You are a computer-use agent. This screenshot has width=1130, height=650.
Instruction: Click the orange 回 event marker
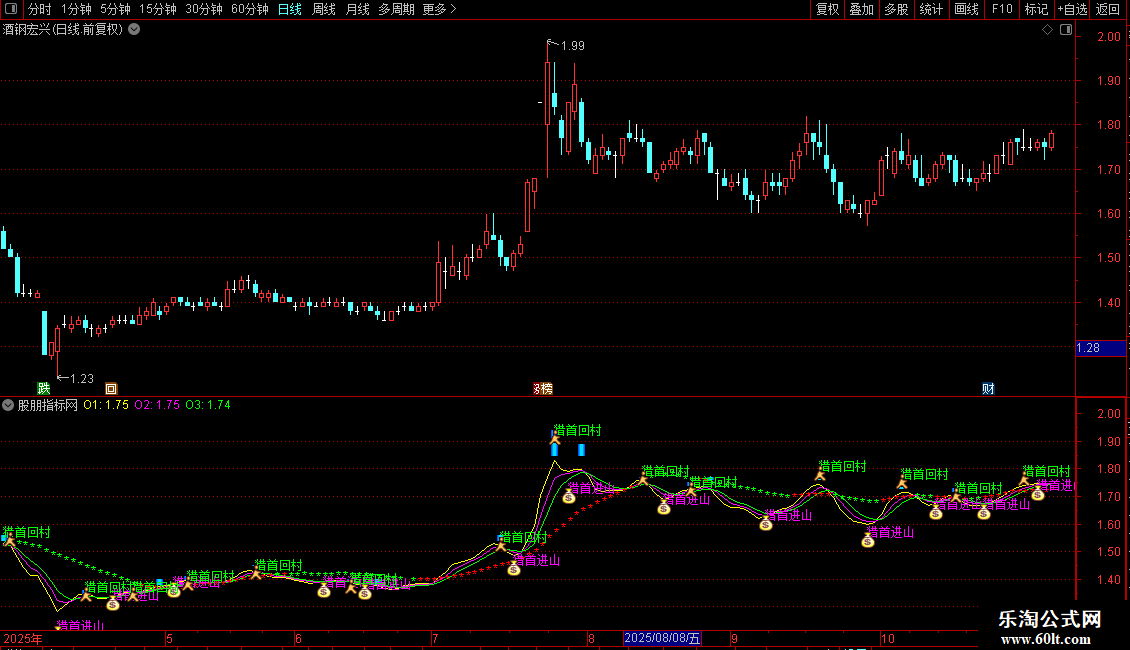pos(110,388)
